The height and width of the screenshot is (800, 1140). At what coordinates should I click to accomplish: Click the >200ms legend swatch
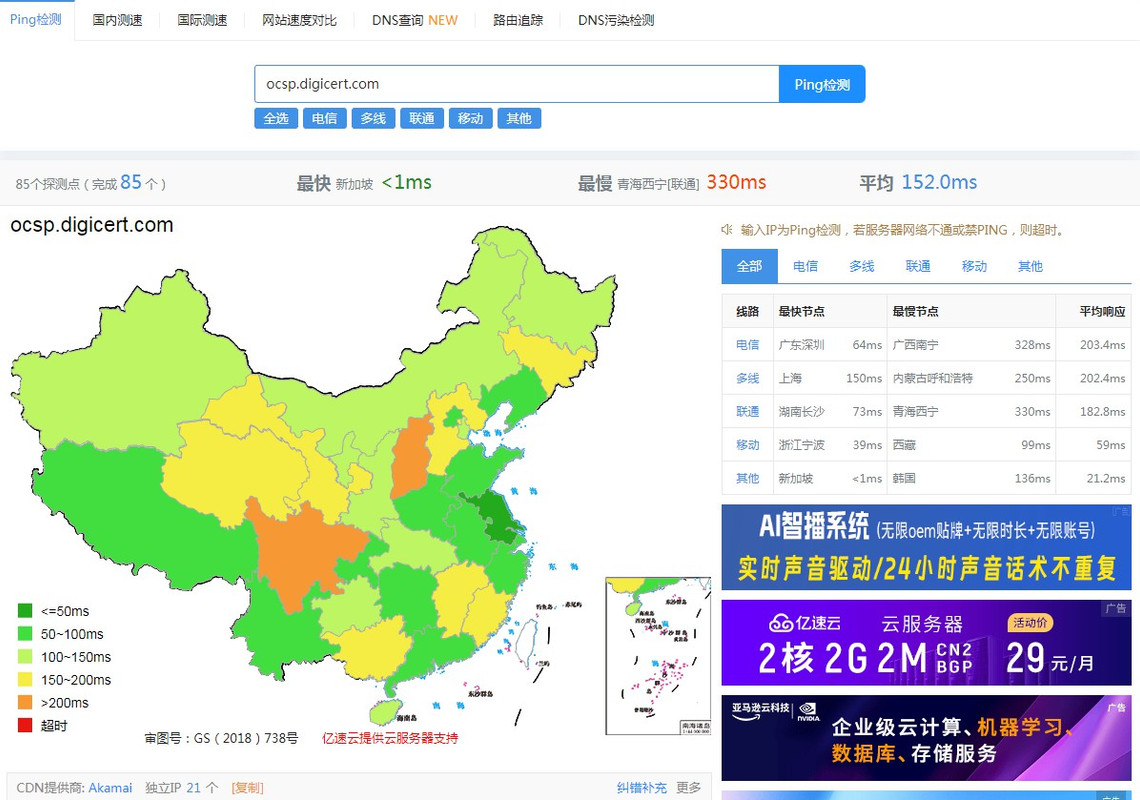pyautogui.click(x=25, y=703)
